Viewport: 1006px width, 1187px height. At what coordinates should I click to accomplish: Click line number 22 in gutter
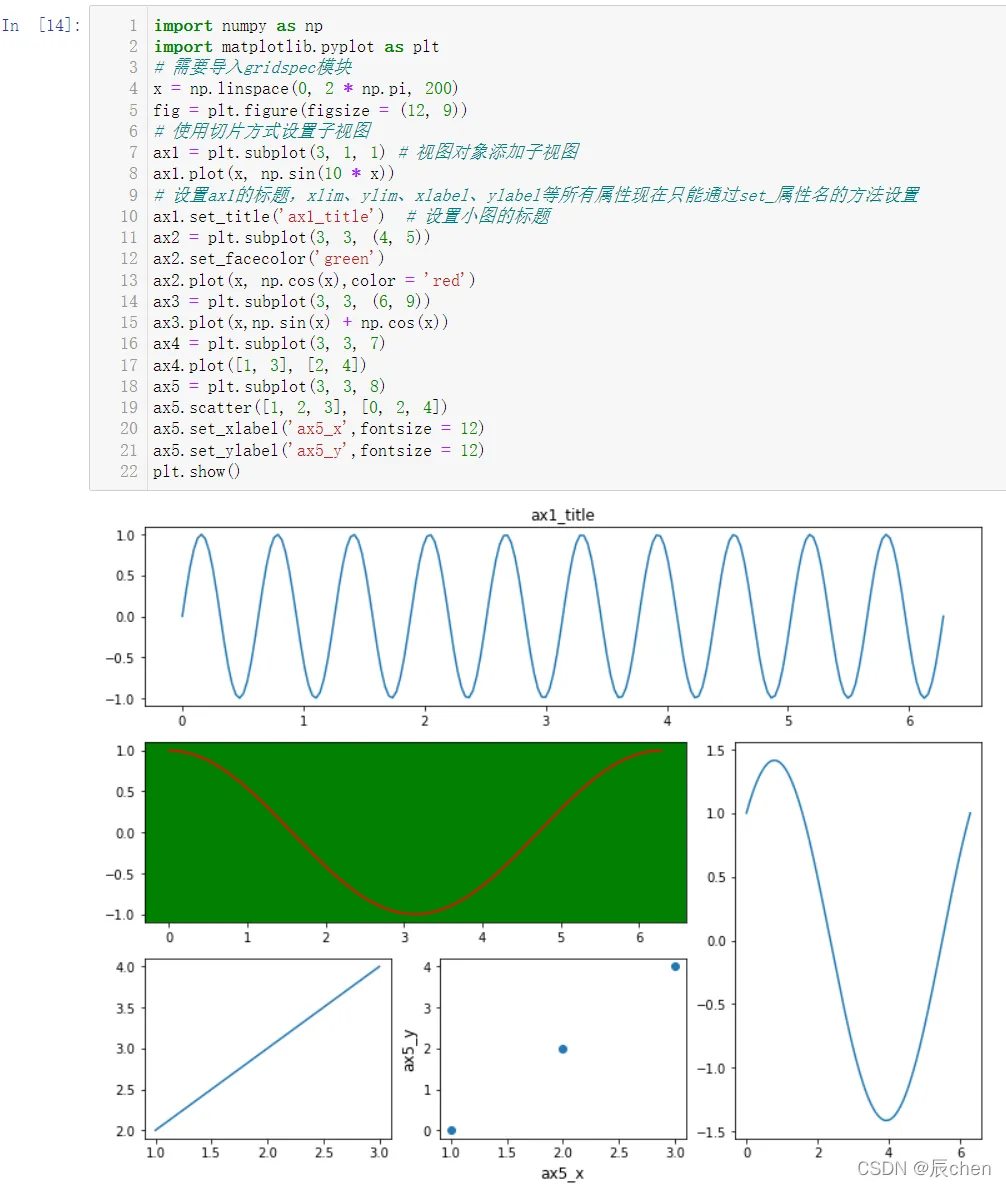pyautogui.click(x=129, y=472)
